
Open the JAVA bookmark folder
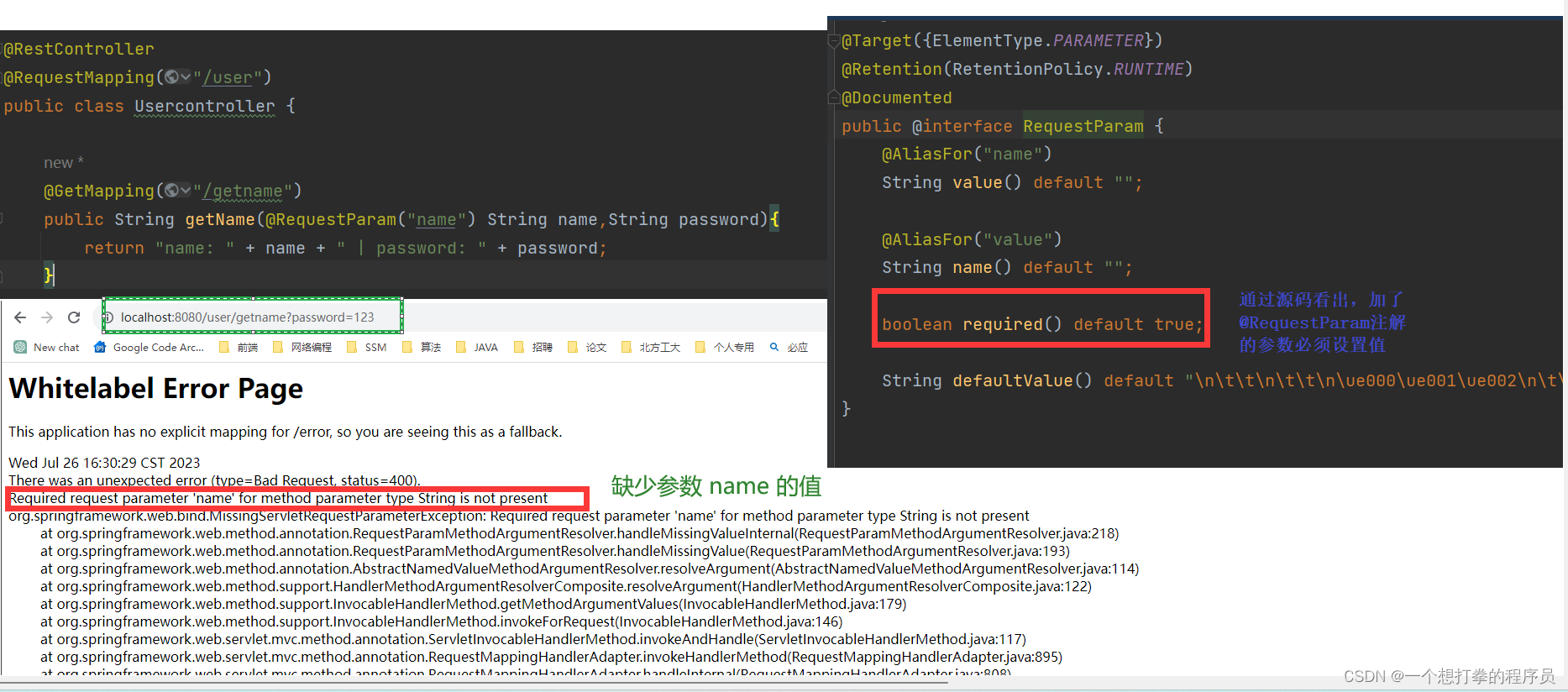click(x=477, y=347)
